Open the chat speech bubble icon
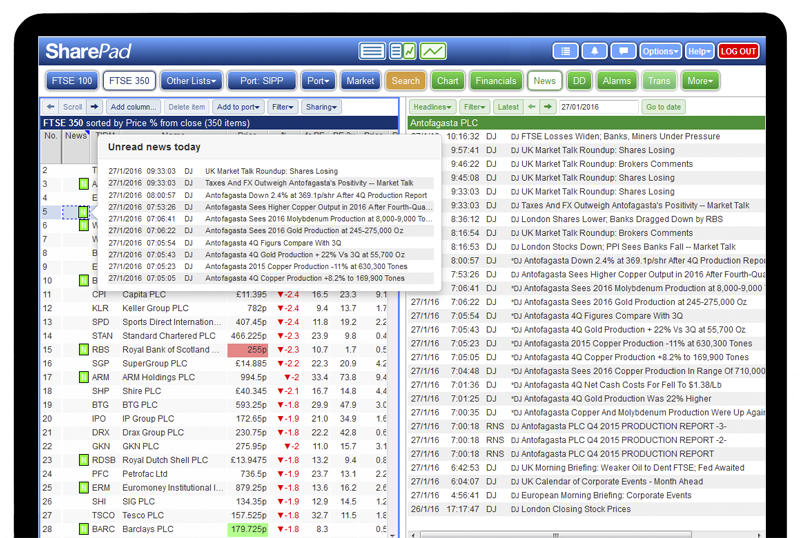Image resolution: width=800 pixels, height=538 pixels. pyautogui.click(x=622, y=51)
